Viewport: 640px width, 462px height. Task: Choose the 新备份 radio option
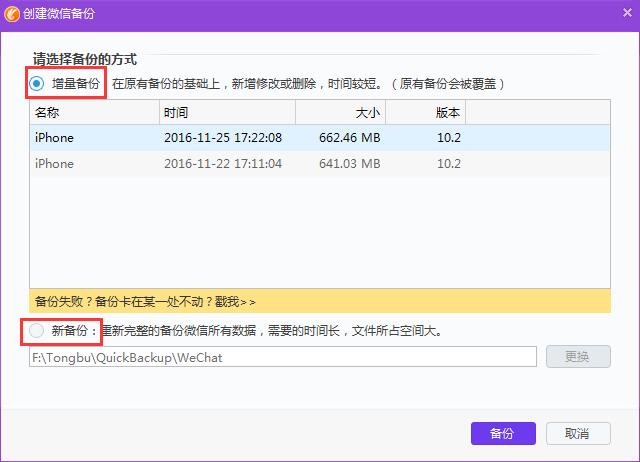(x=37, y=330)
